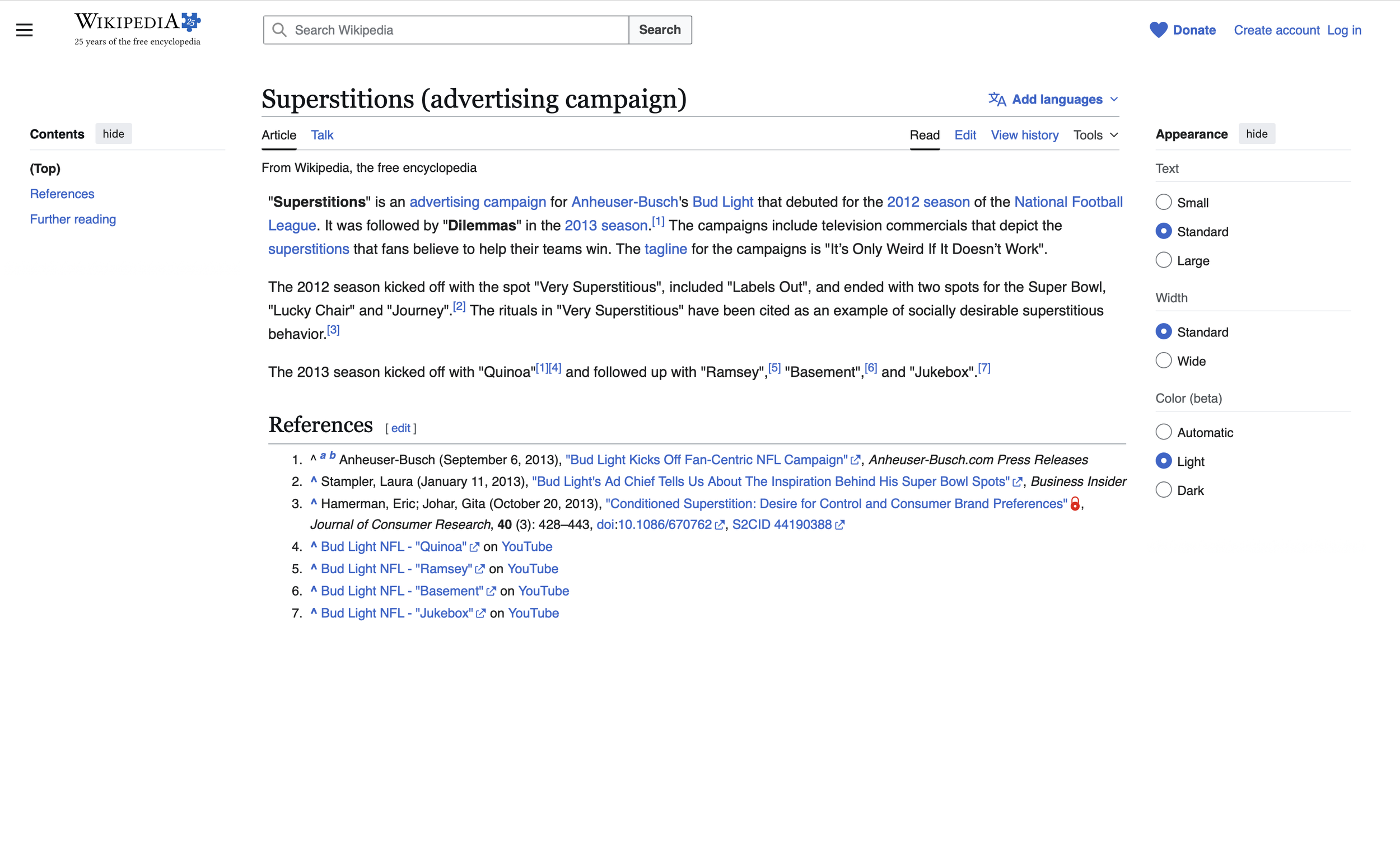Image resolution: width=1400 pixels, height=847 pixels.
Task: Click external link icon after "Ramsey" reference
Action: (x=480, y=569)
